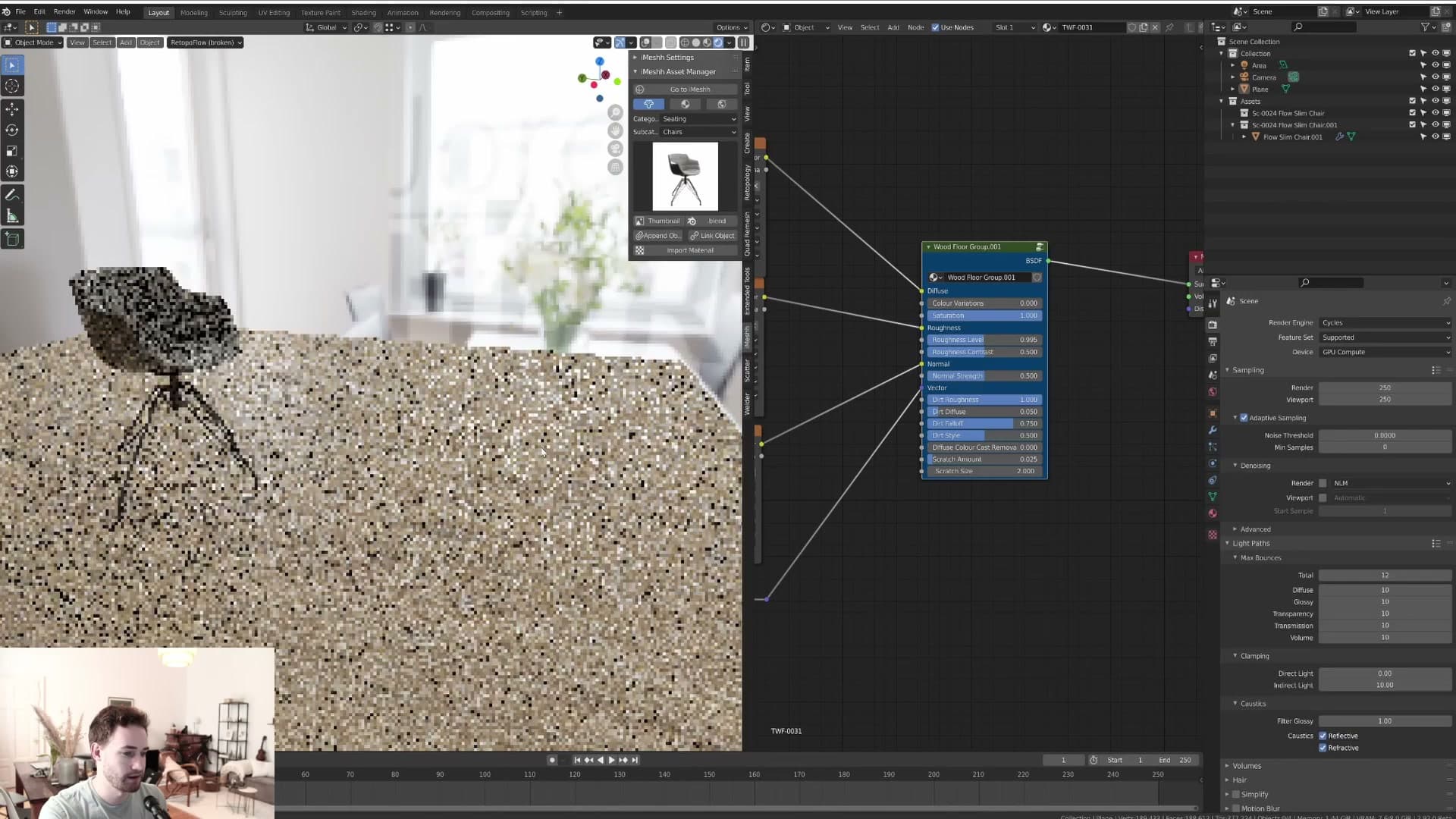Activate the Move tool
This screenshot has height=819, width=1456.
[x=12, y=109]
